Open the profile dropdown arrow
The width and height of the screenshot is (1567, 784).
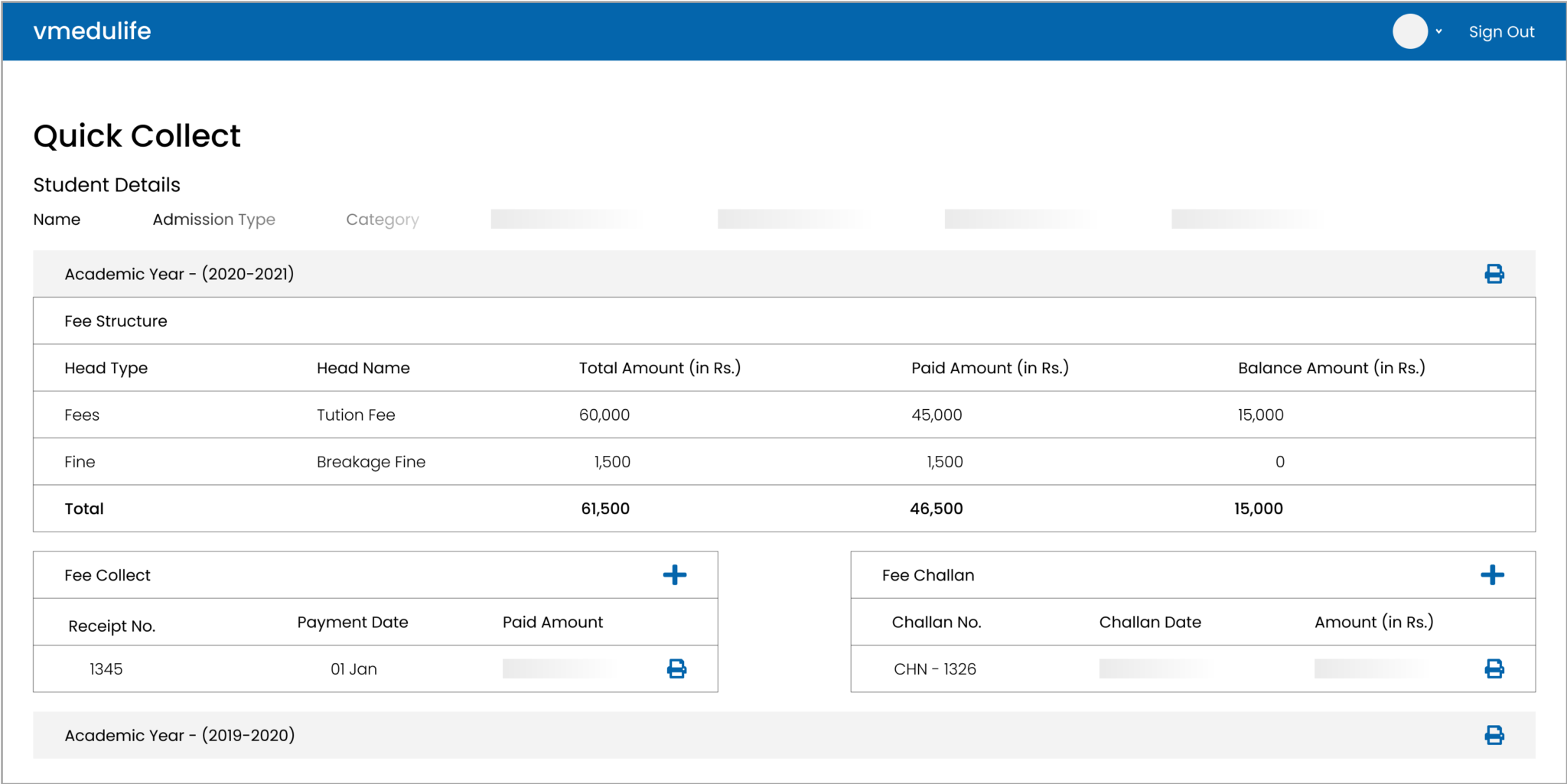tap(1440, 31)
